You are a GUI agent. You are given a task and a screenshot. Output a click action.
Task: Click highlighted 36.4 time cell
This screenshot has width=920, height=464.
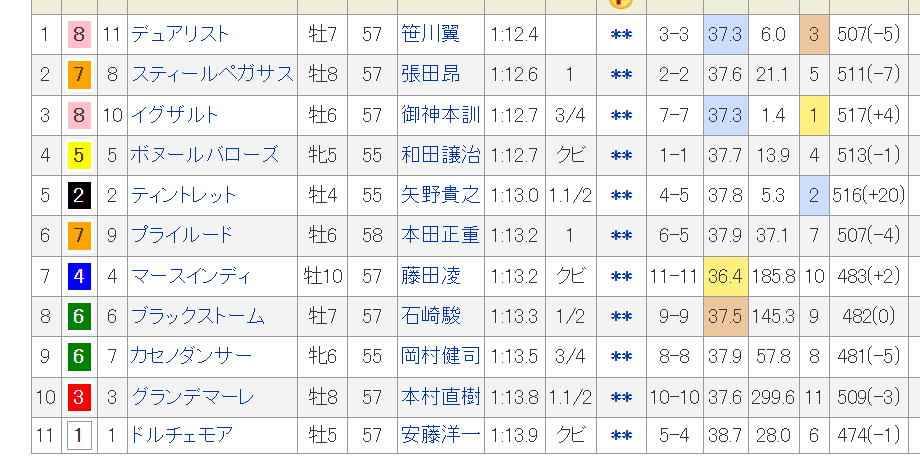(x=724, y=276)
